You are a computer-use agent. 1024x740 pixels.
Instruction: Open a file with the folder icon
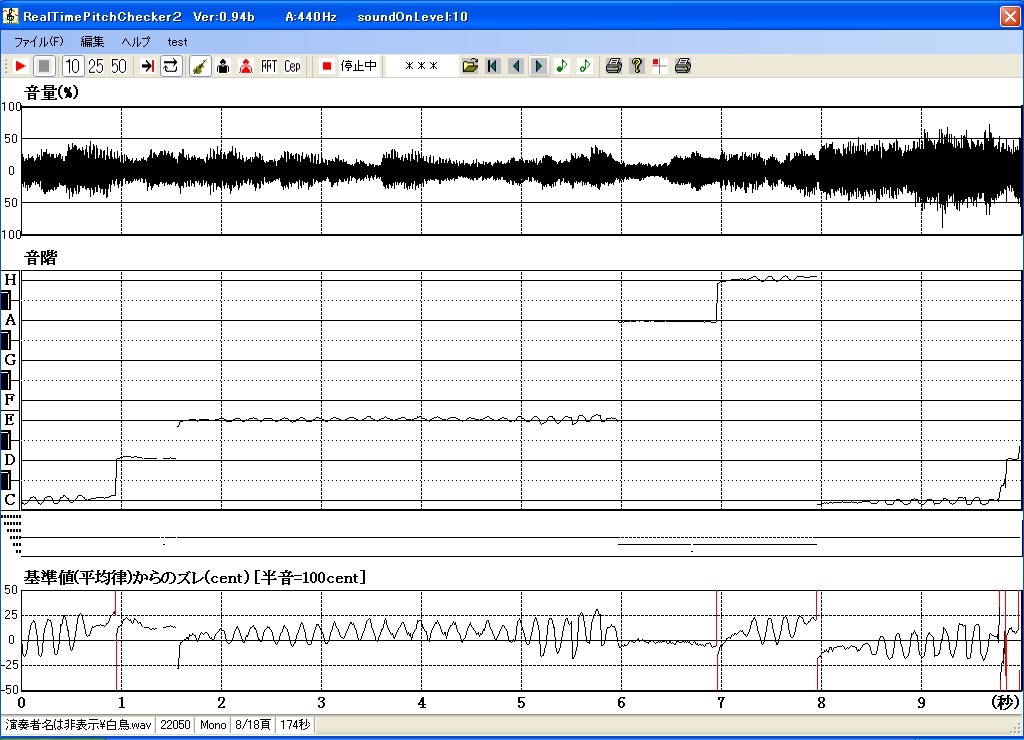point(470,66)
